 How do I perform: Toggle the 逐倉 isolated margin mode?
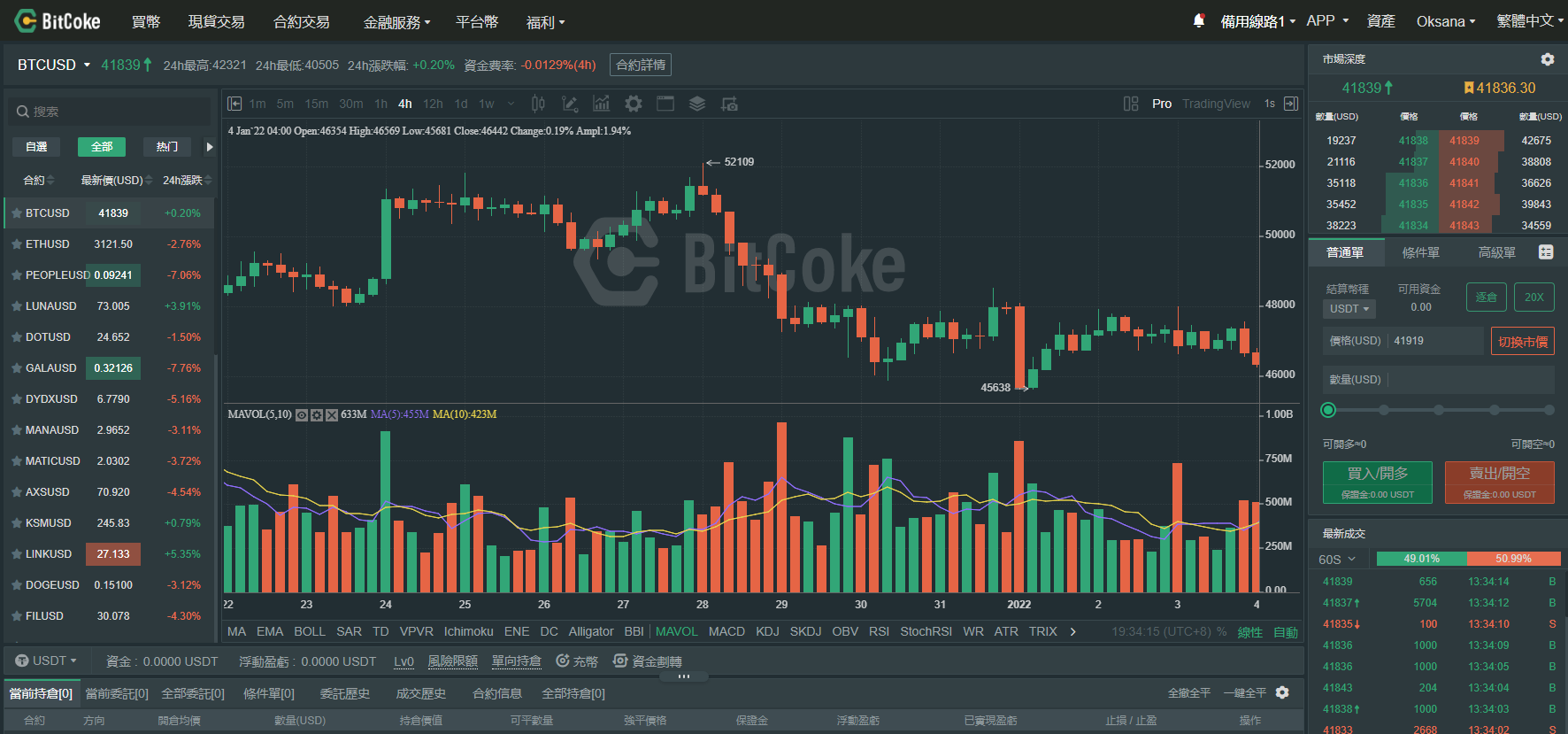click(1487, 297)
